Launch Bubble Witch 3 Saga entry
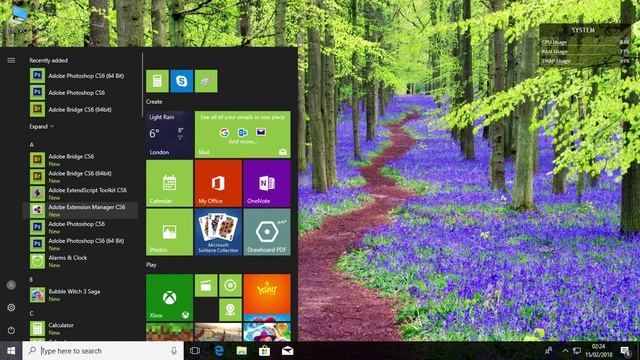This screenshot has width=640, height=360. pos(80,295)
